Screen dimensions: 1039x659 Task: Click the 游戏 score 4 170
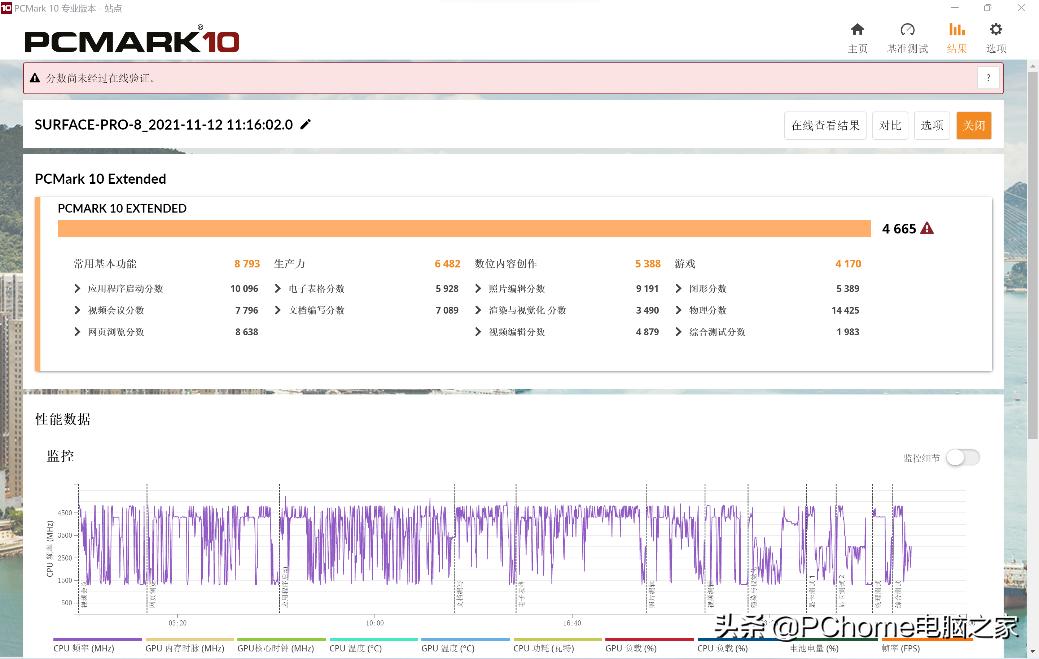[848, 264]
